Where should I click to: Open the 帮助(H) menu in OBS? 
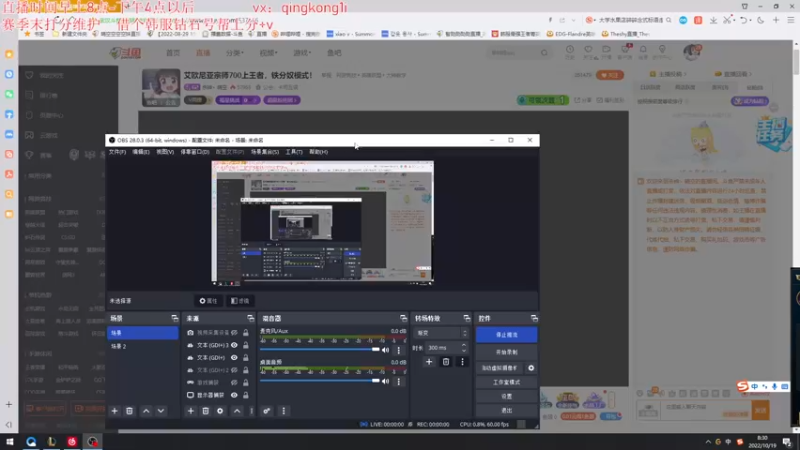tap(318, 152)
